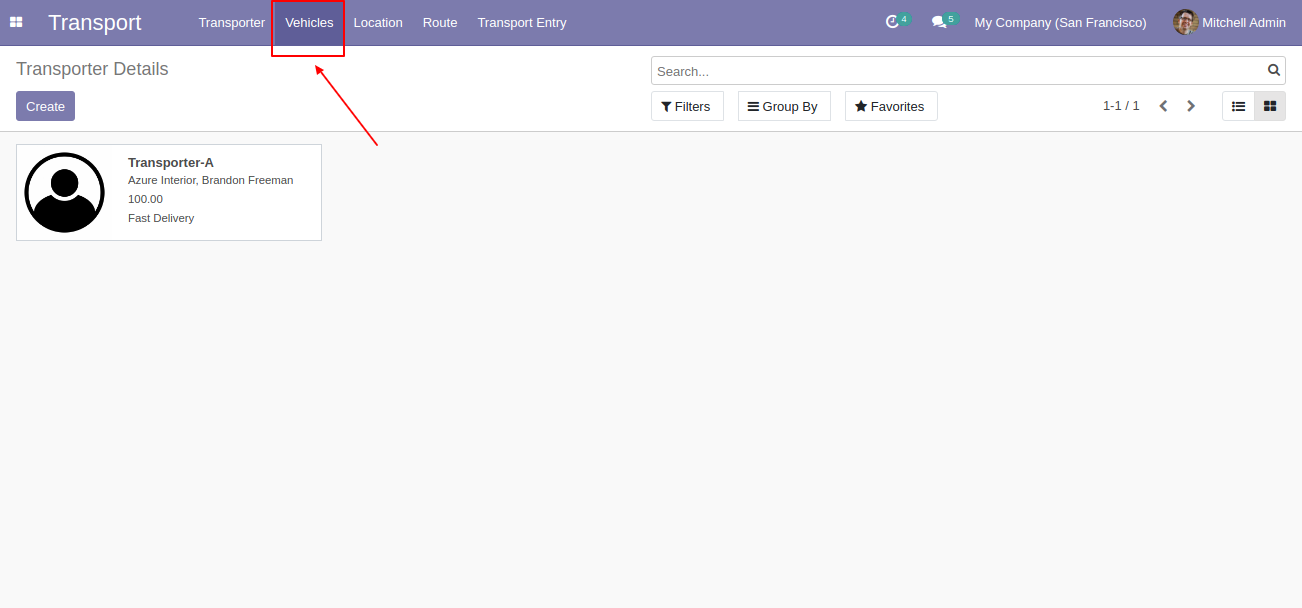
Task: Click the 'Fast Delivery' text
Action: (161, 218)
